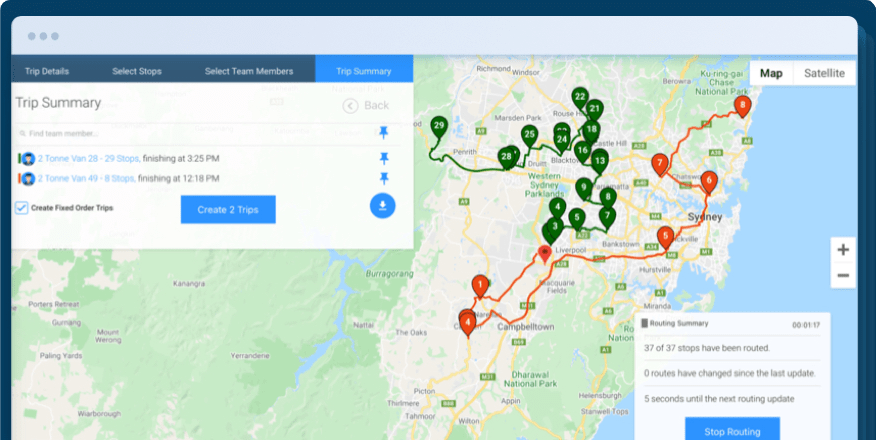The width and height of the screenshot is (876, 440).
Task: Select green stop marker 16
Action: (583, 152)
